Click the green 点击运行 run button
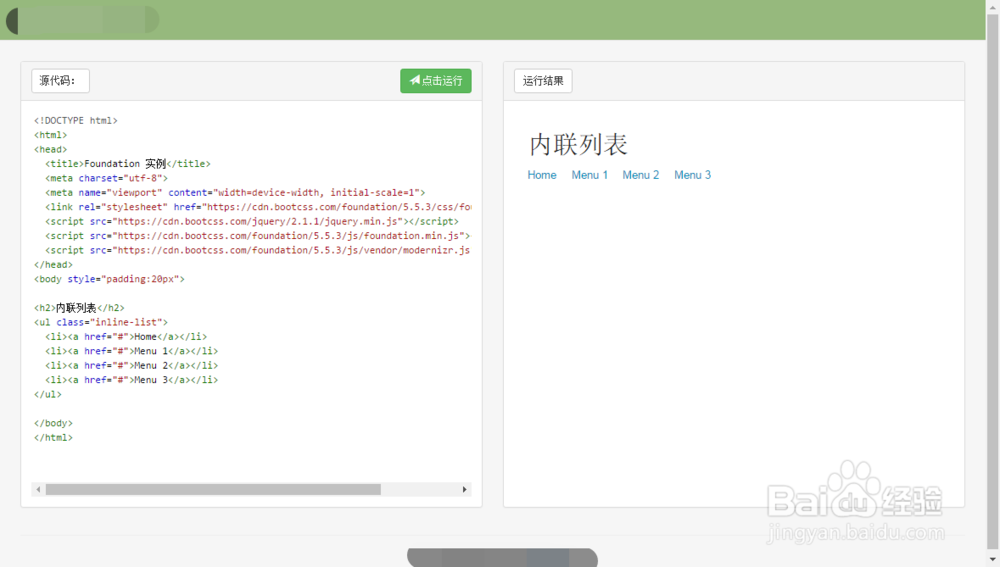Viewport: 1000px width, 567px height. 436,81
